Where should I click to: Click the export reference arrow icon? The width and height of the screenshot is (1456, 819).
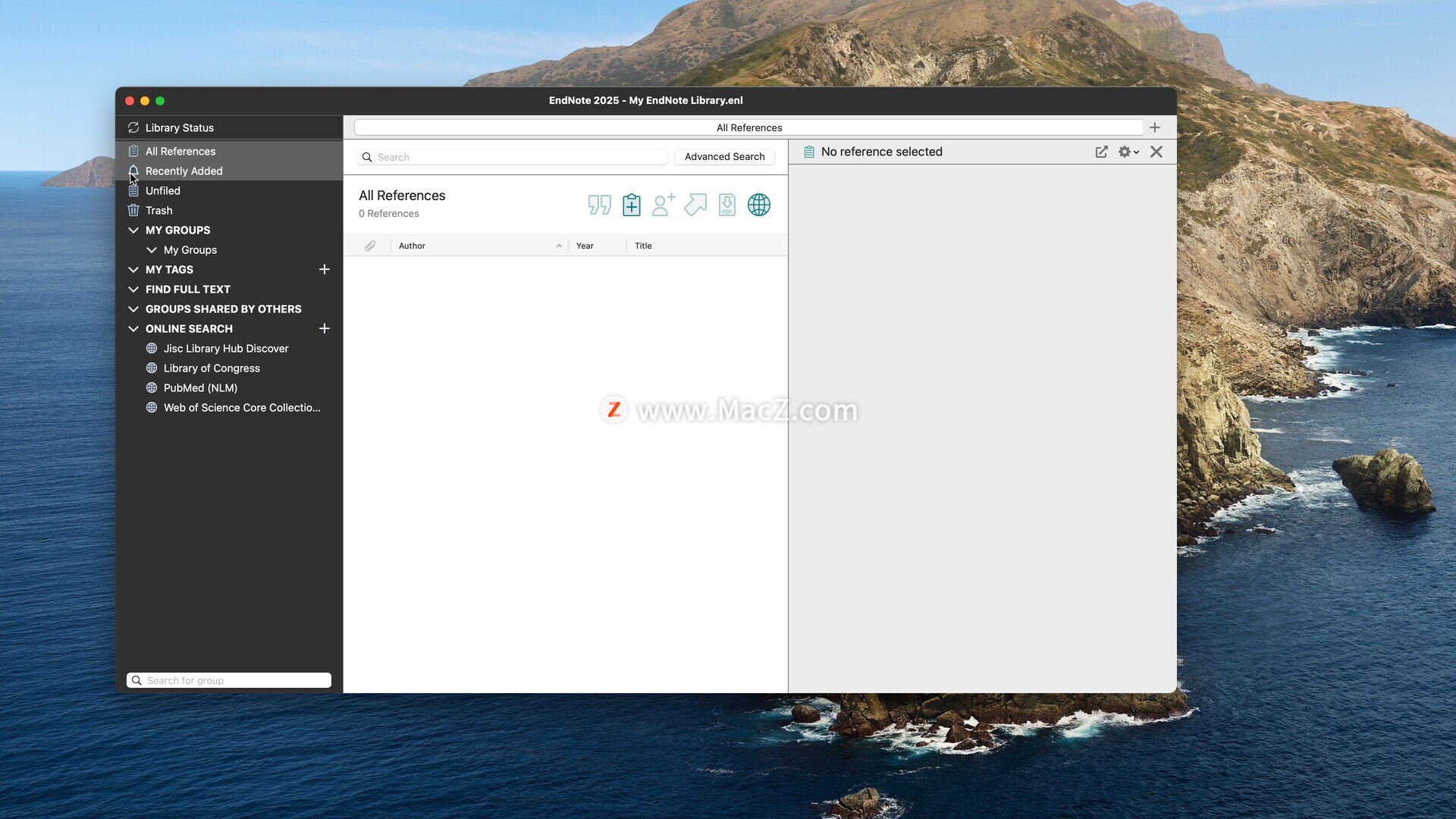[x=695, y=205]
